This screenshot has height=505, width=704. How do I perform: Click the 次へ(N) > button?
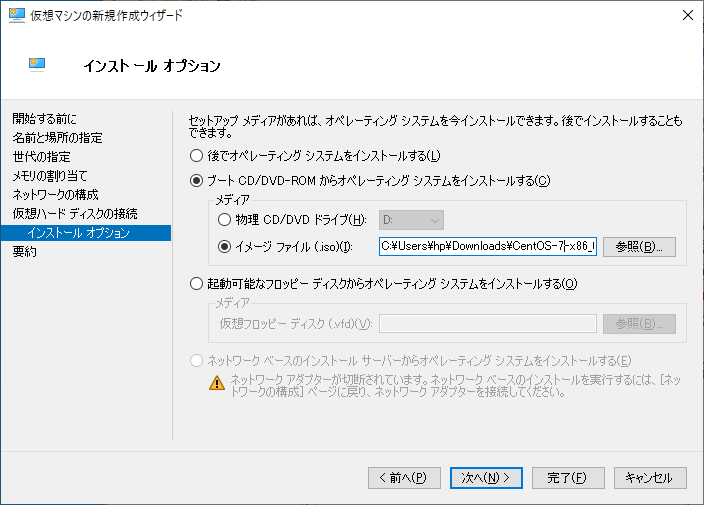(486, 478)
